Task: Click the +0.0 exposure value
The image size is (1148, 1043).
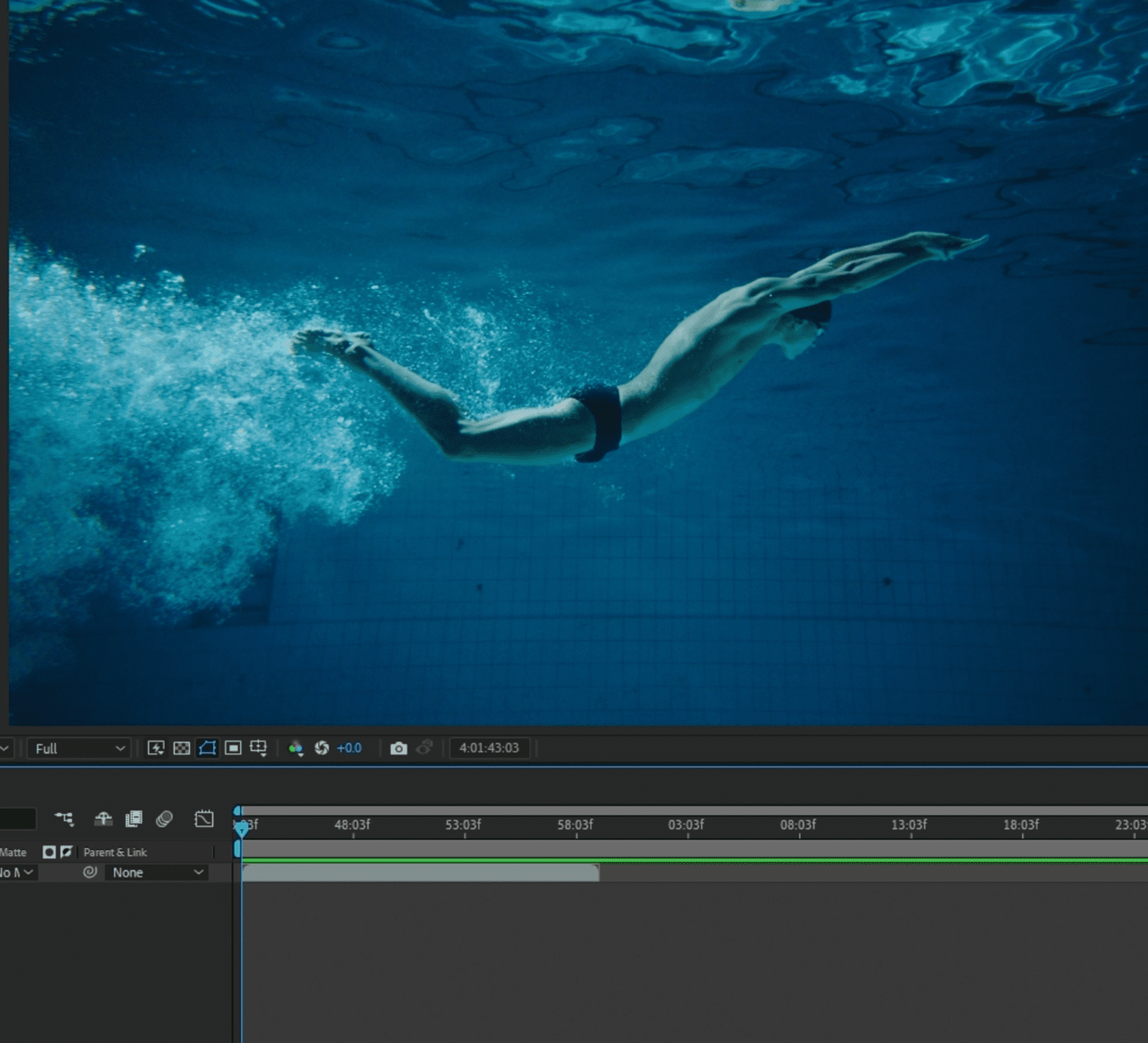Action: [x=349, y=748]
